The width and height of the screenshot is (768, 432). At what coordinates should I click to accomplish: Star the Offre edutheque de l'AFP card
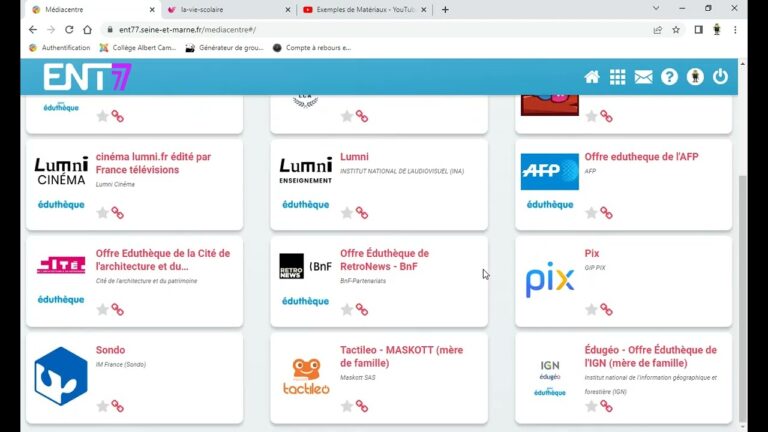pos(591,213)
